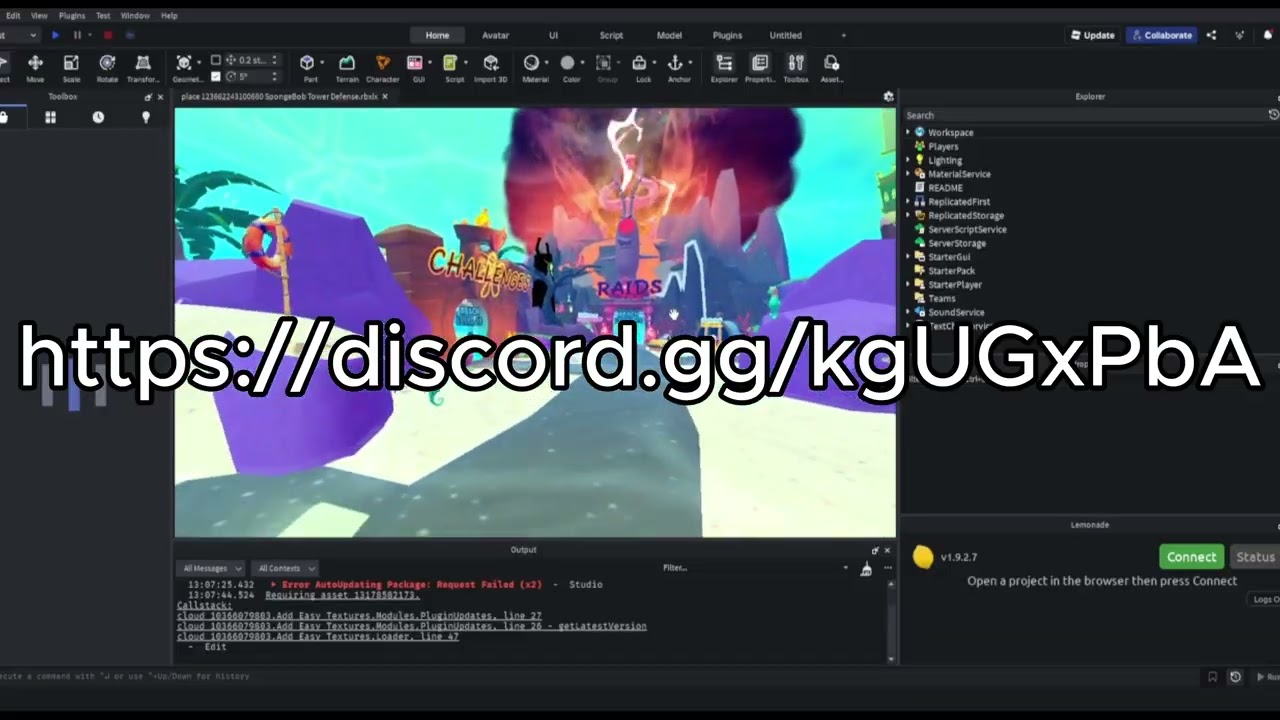Open the Toolbox recent clock icon
Image resolution: width=1280 pixels, height=720 pixels.
coord(98,117)
